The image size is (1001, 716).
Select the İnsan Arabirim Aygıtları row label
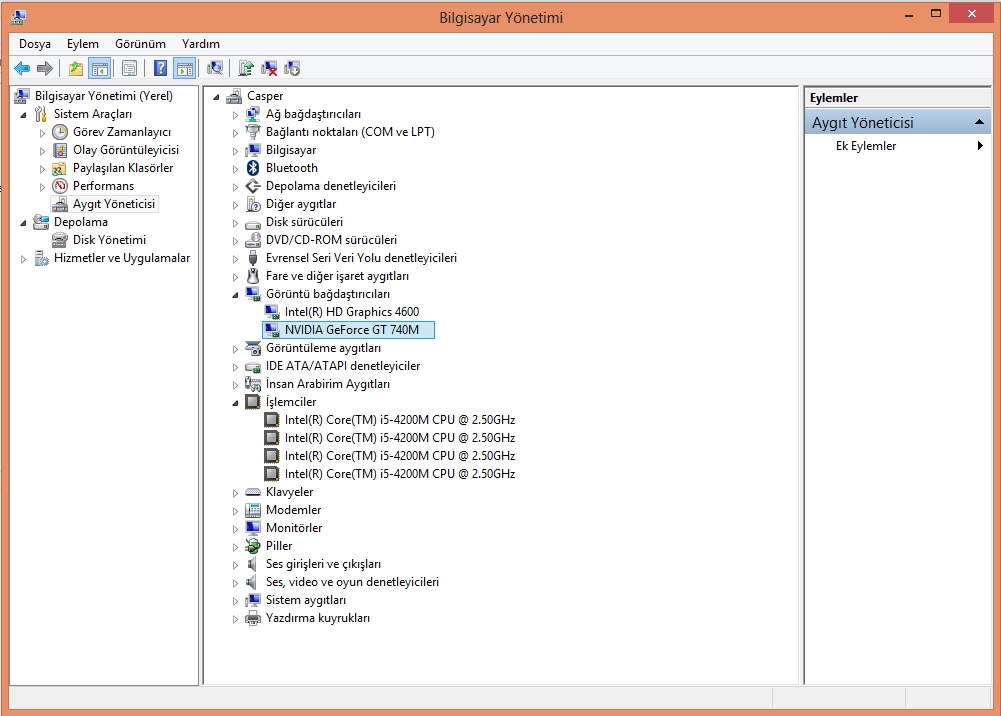click(327, 384)
